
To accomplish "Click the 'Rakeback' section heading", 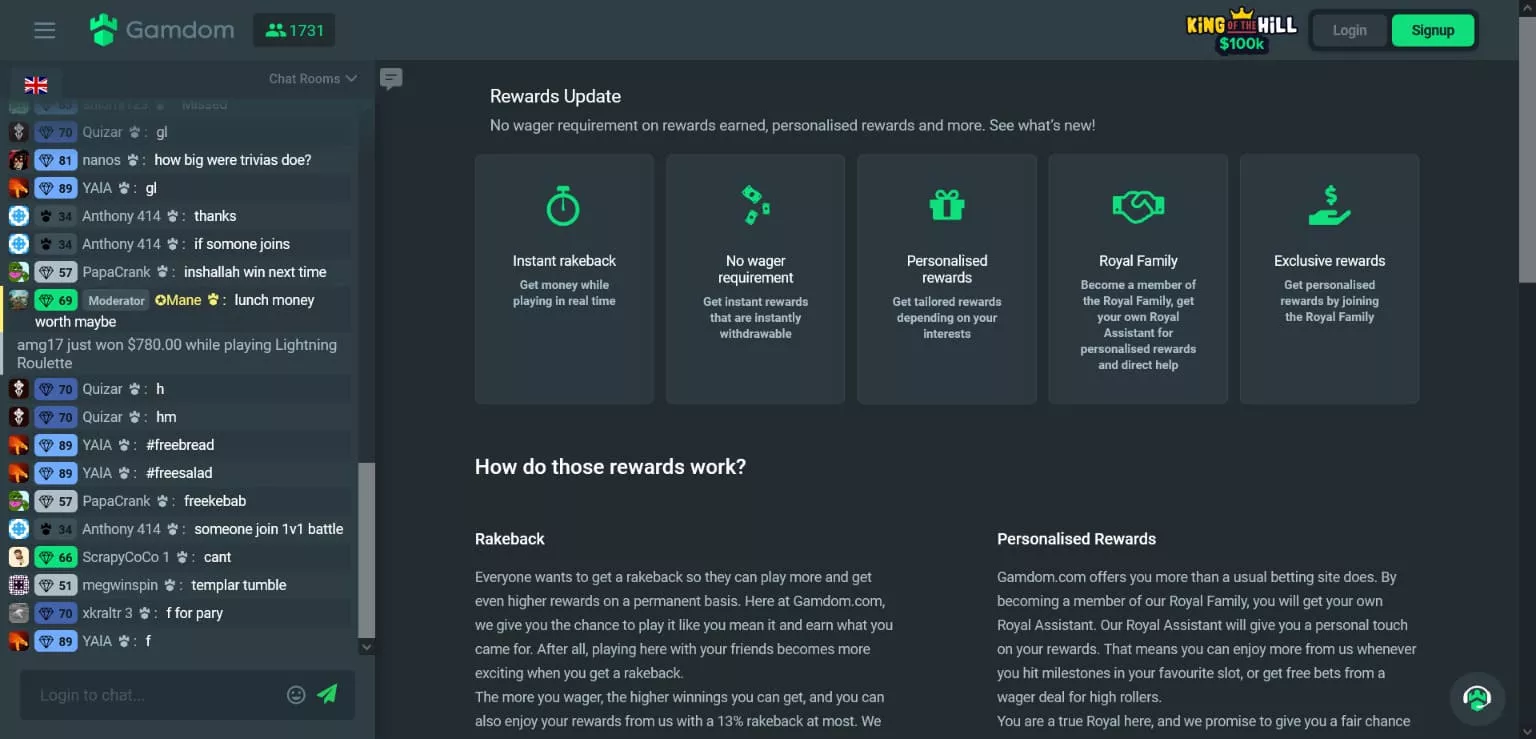I will pyautogui.click(x=510, y=539).
